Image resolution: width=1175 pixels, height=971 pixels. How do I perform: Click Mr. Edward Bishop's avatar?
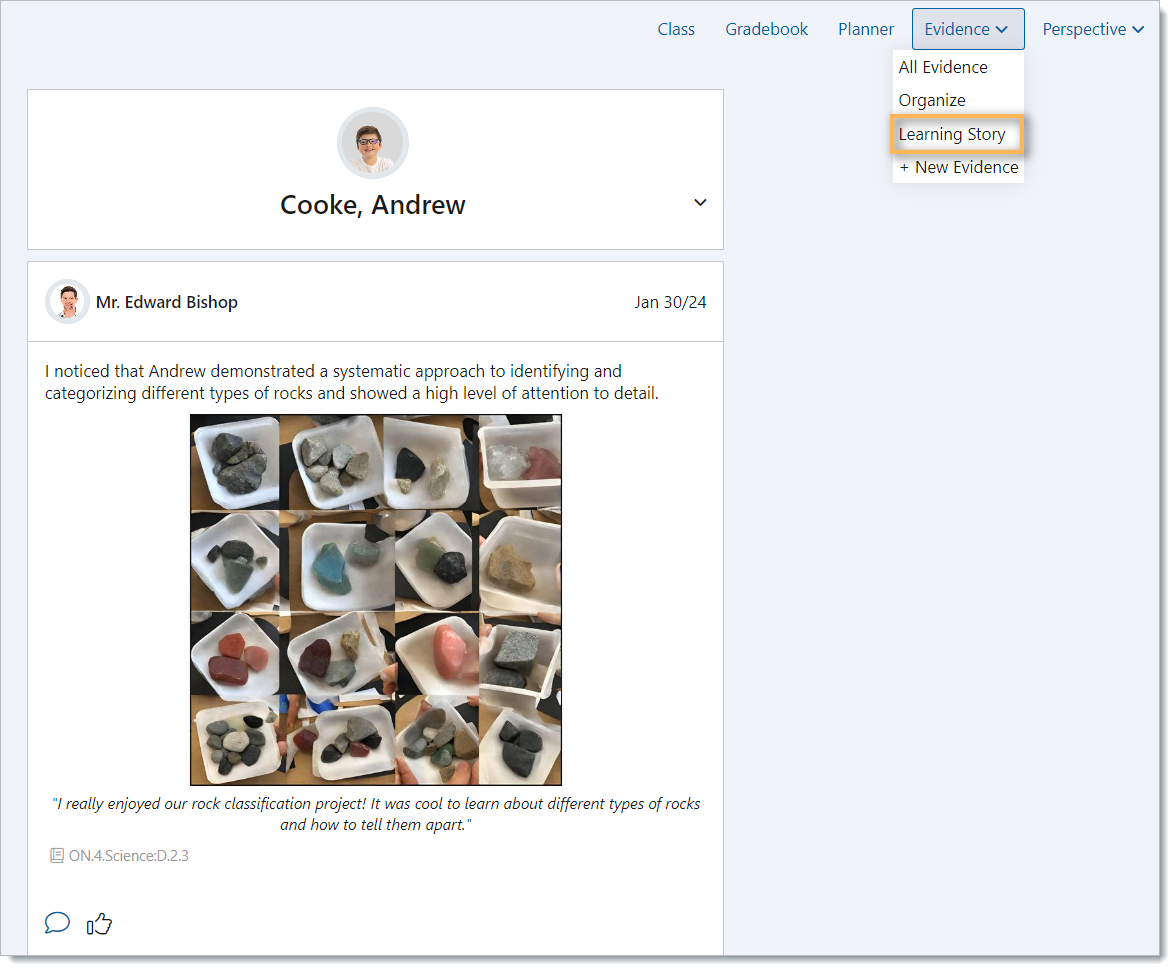[x=67, y=301]
